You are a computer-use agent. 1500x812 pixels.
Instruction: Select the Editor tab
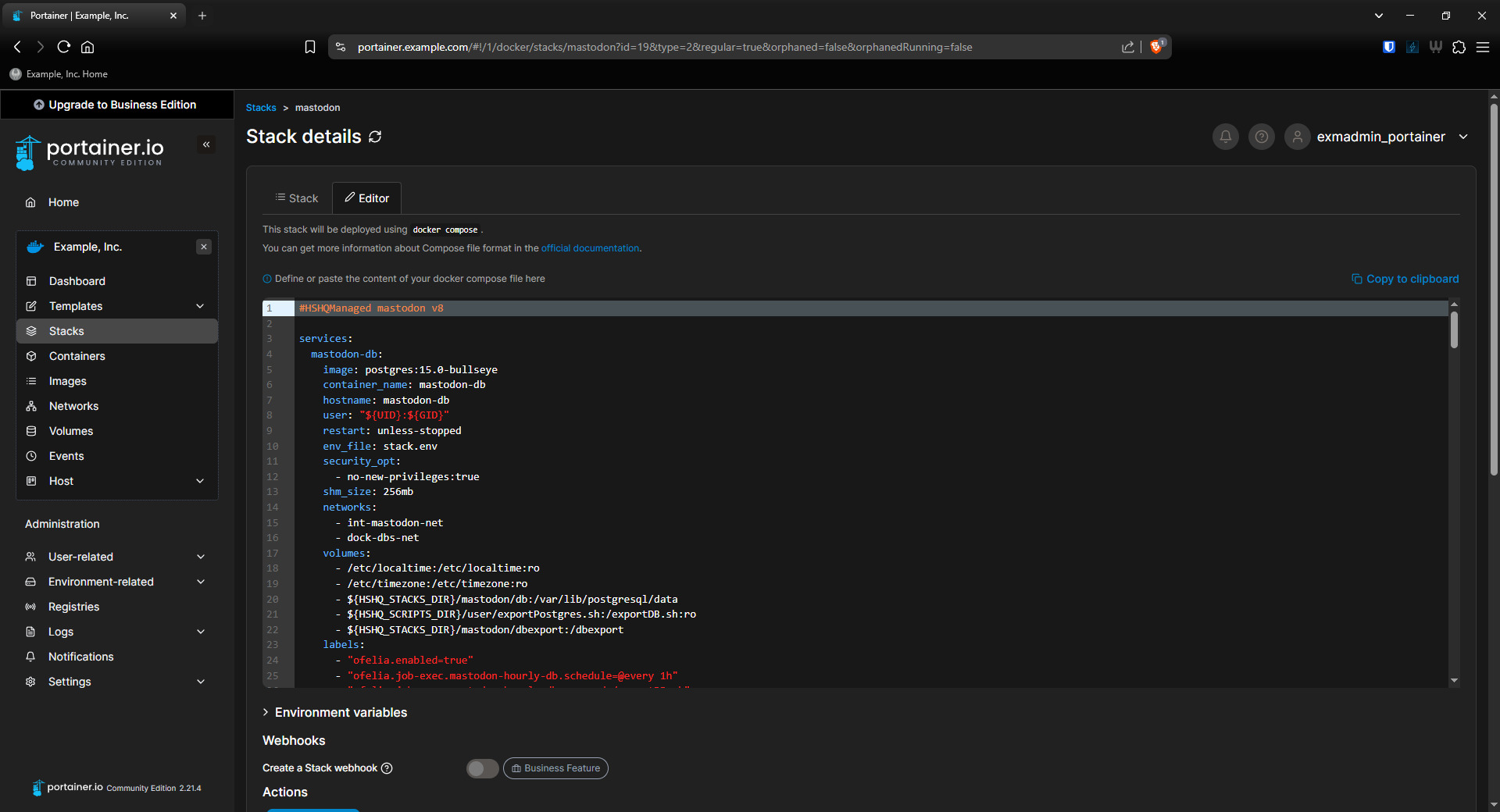(x=366, y=198)
